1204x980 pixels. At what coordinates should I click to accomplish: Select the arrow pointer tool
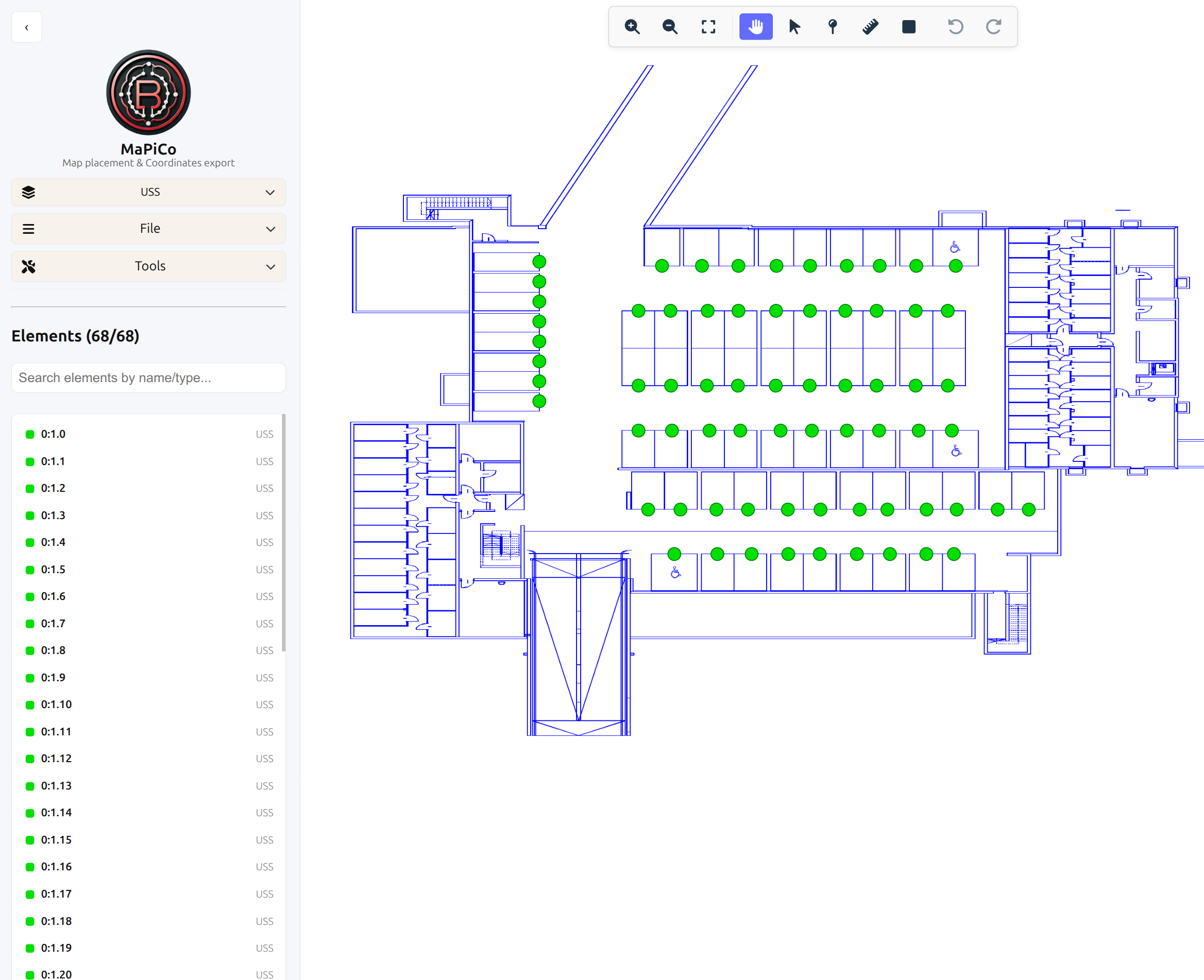coord(794,27)
